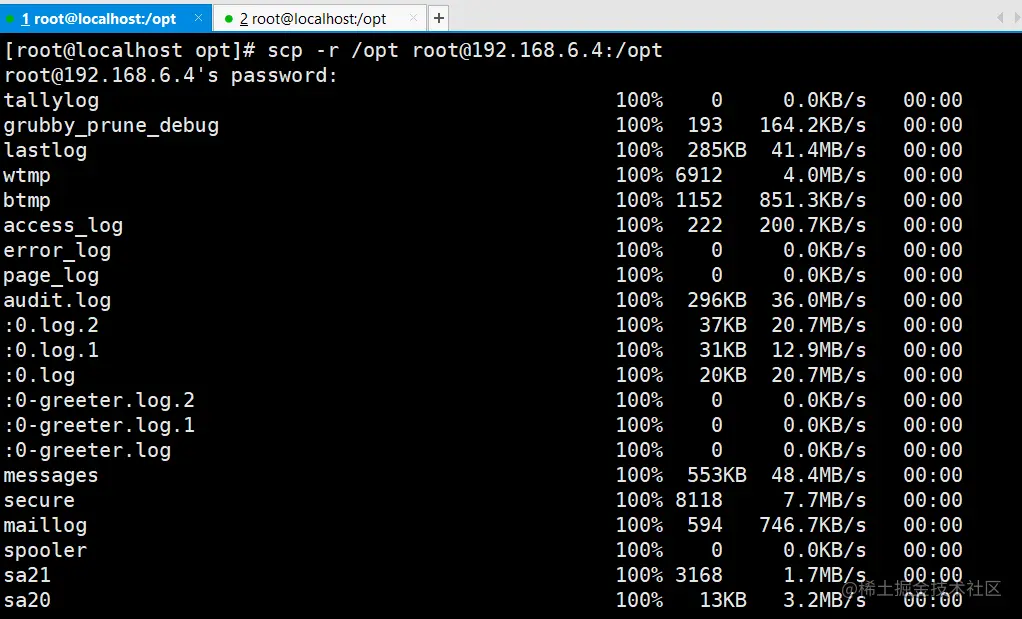
Task: Open a new tab with plus button
Action: pos(439,18)
